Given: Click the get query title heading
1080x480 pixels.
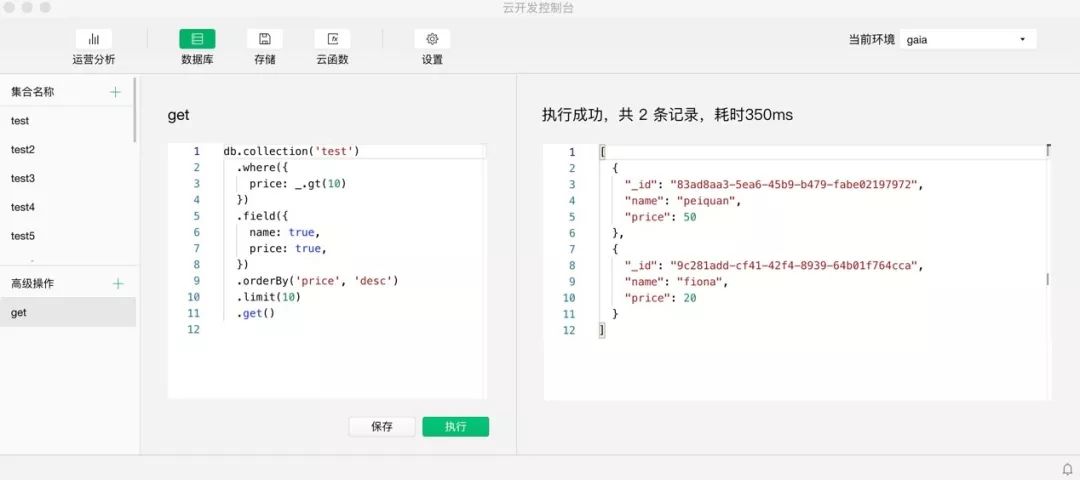Looking at the screenshot, I should [x=178, y=115].
